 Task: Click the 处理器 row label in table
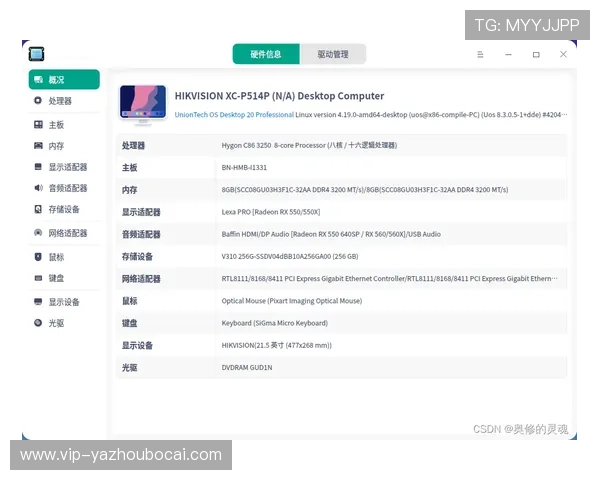(x=133, y=145)
